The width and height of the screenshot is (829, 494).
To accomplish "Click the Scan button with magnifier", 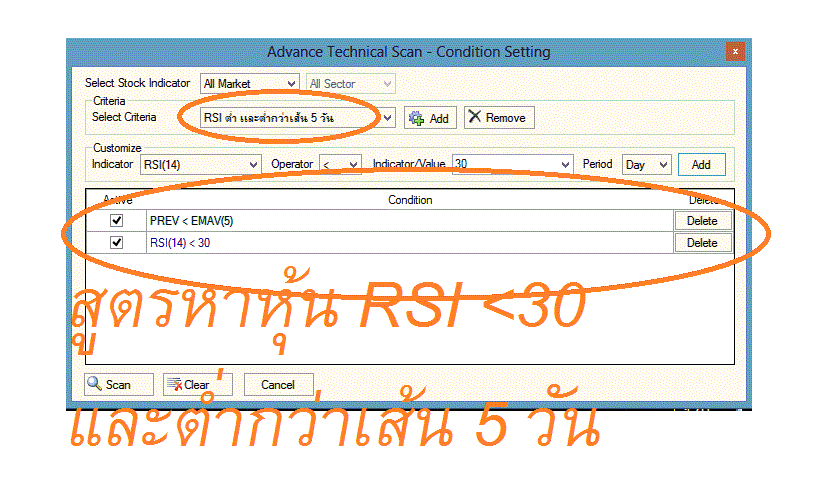I will tap(118, 385).
